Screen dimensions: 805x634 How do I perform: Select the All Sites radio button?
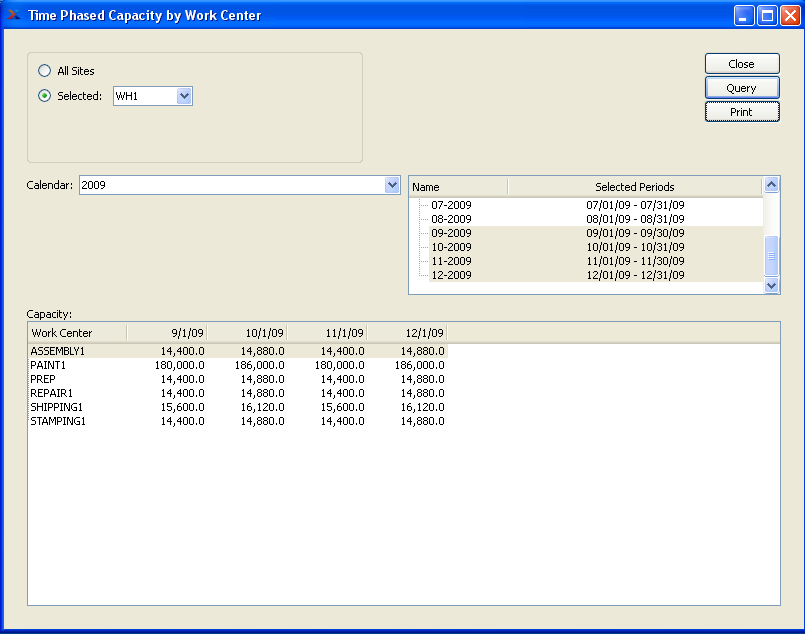(x=44, y=71)
